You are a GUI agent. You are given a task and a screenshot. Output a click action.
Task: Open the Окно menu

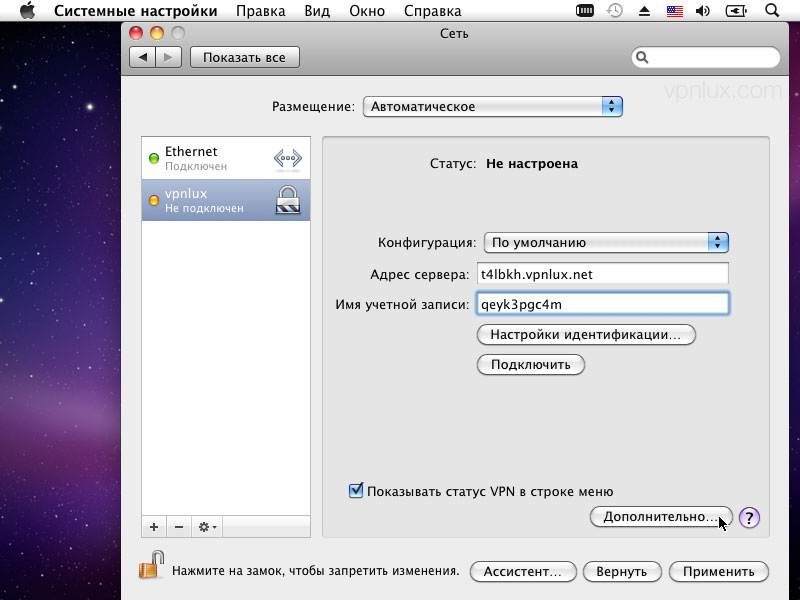pos(367,11)
